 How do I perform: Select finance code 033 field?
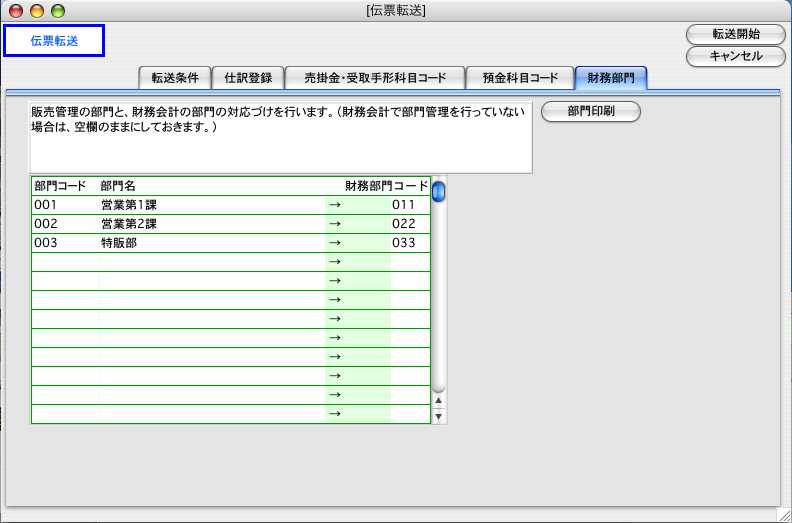410,243
